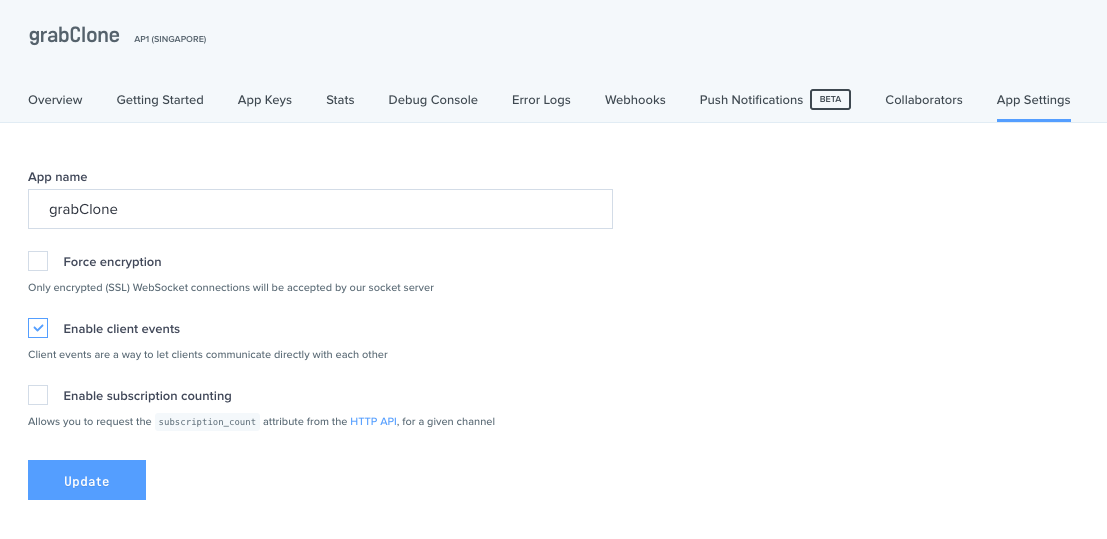Open the Overview tab
Viewport: 1107px width, 539px height.
click(x=55, y=100)
